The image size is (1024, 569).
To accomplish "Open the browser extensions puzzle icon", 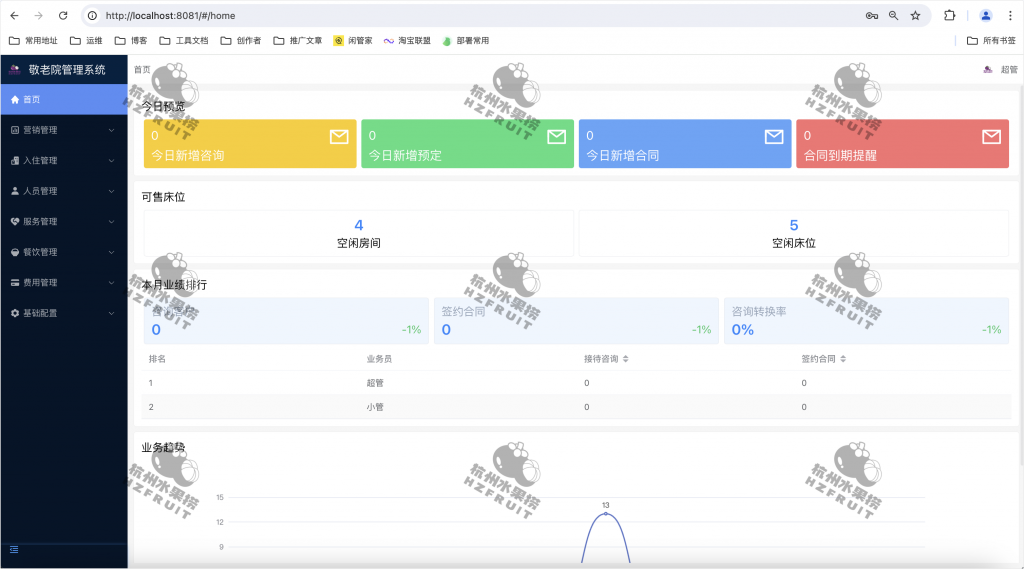I will [x=950, y=16].
